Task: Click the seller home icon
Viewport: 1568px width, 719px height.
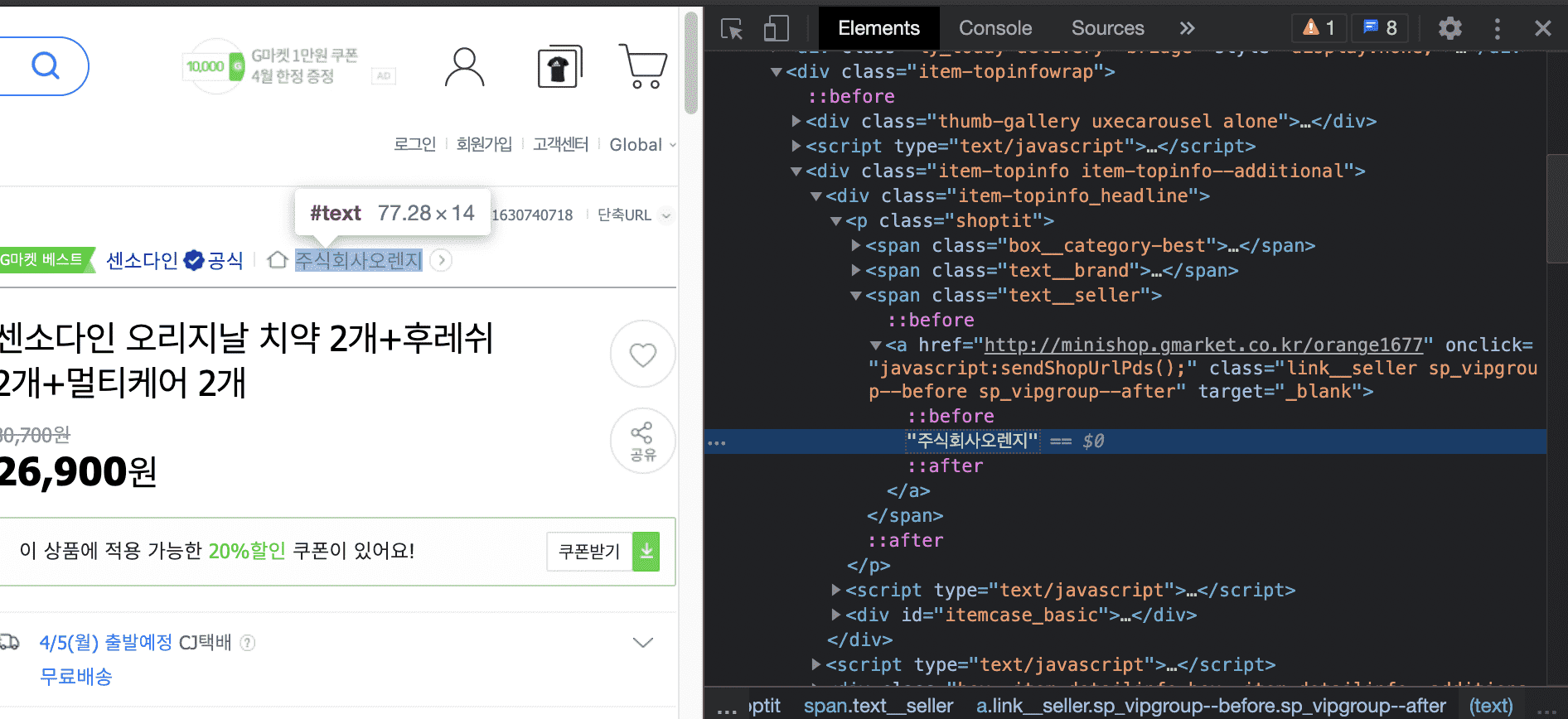Action: click(x=278, y=260)
